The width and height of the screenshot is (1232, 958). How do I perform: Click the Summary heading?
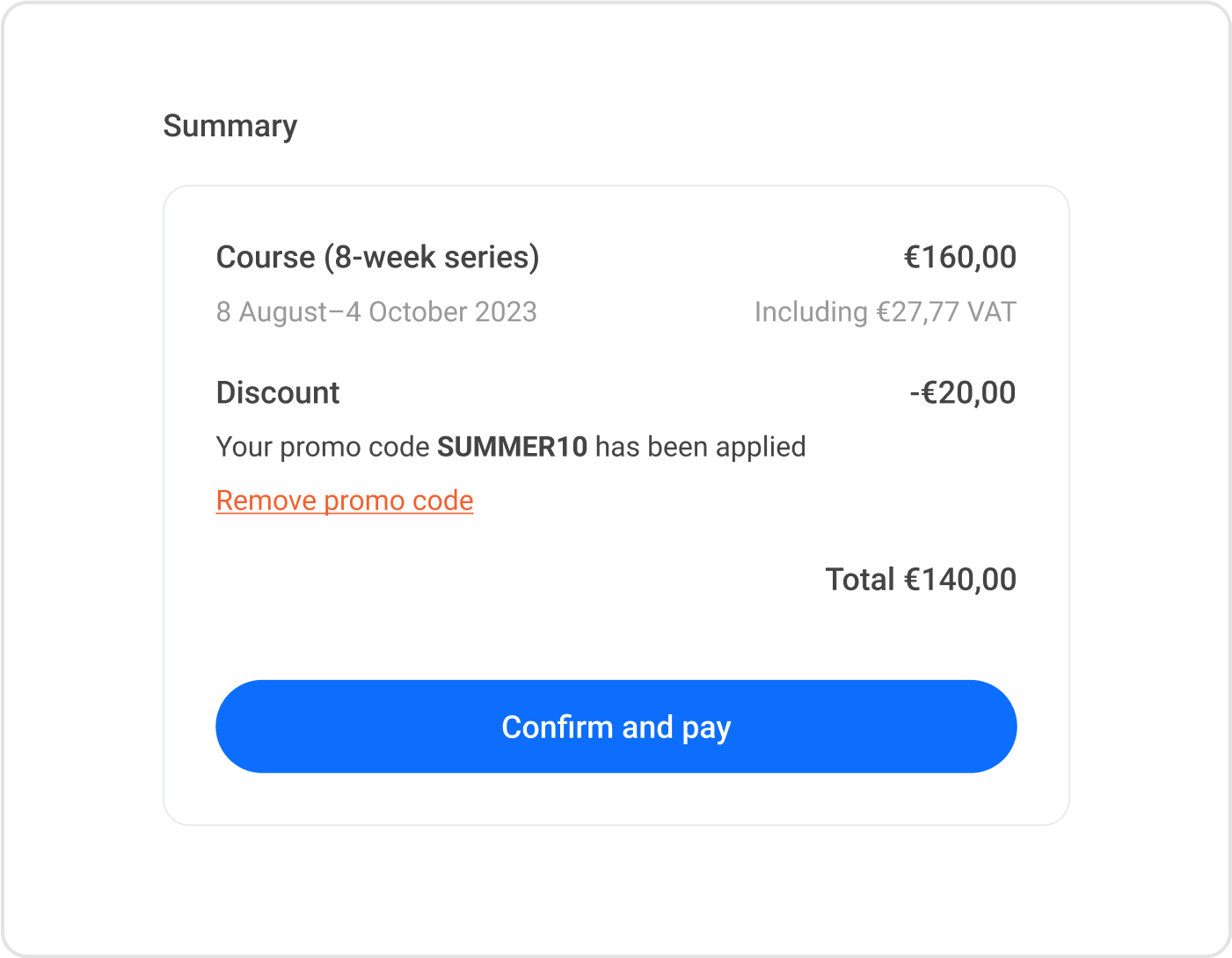point(230,127)
